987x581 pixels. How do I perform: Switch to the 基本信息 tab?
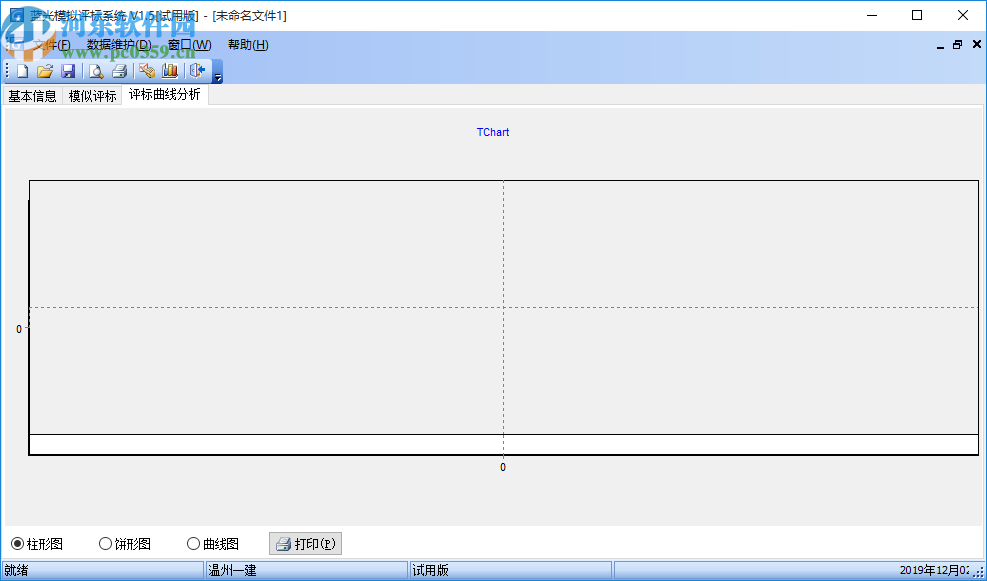pyautogui.click(x=33, y=96)
